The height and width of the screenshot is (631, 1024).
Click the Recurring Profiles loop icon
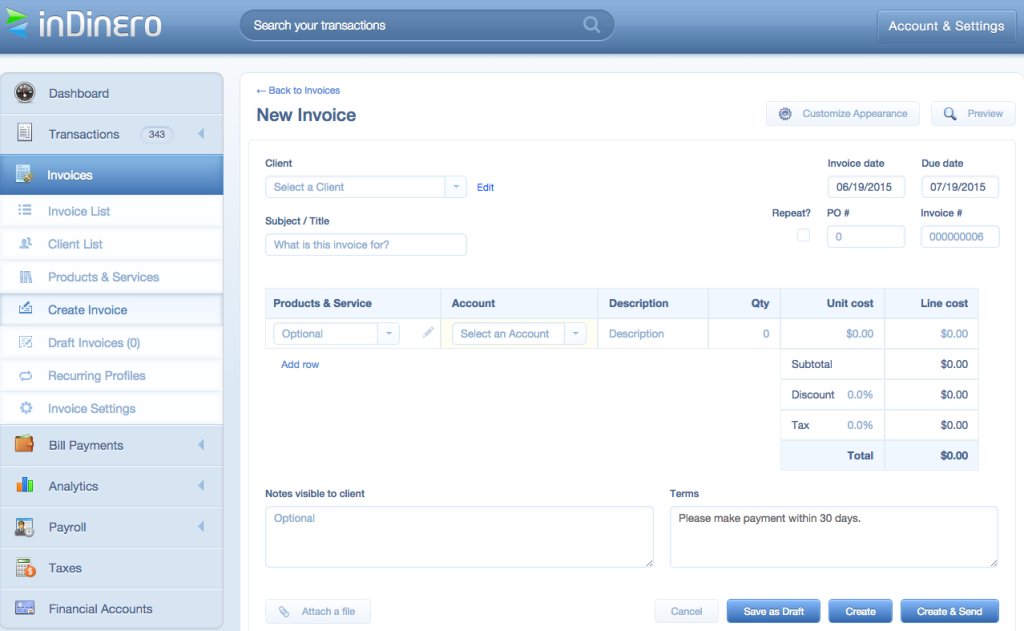point(25,376)
